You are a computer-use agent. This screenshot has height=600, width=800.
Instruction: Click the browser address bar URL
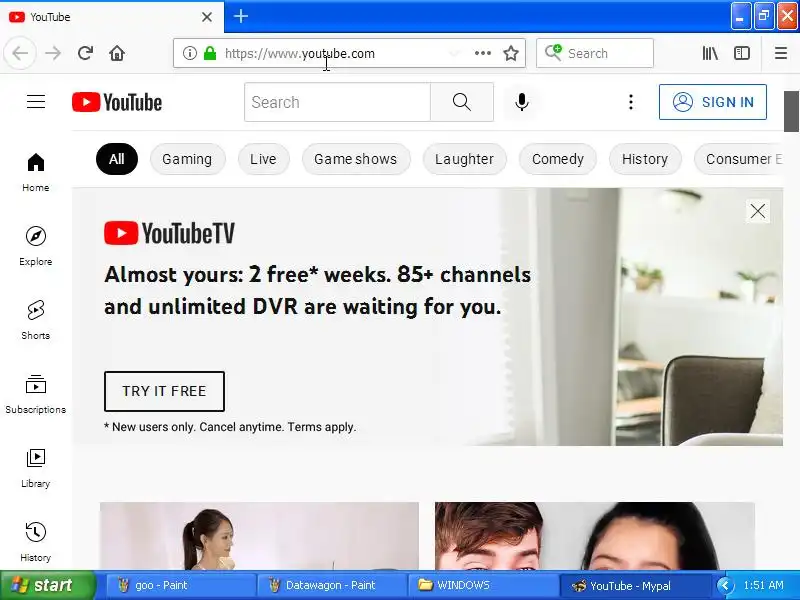[x=299, y=53]
